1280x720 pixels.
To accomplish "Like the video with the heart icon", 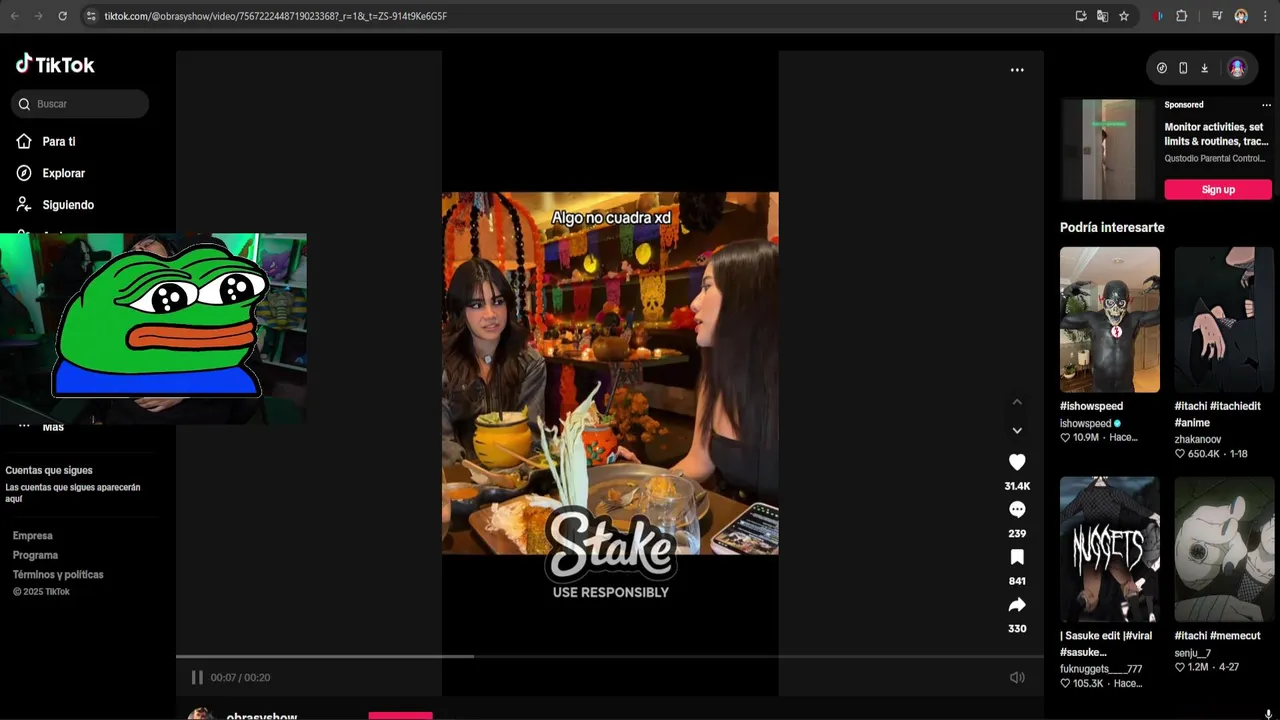I will tap(1017, 462).
